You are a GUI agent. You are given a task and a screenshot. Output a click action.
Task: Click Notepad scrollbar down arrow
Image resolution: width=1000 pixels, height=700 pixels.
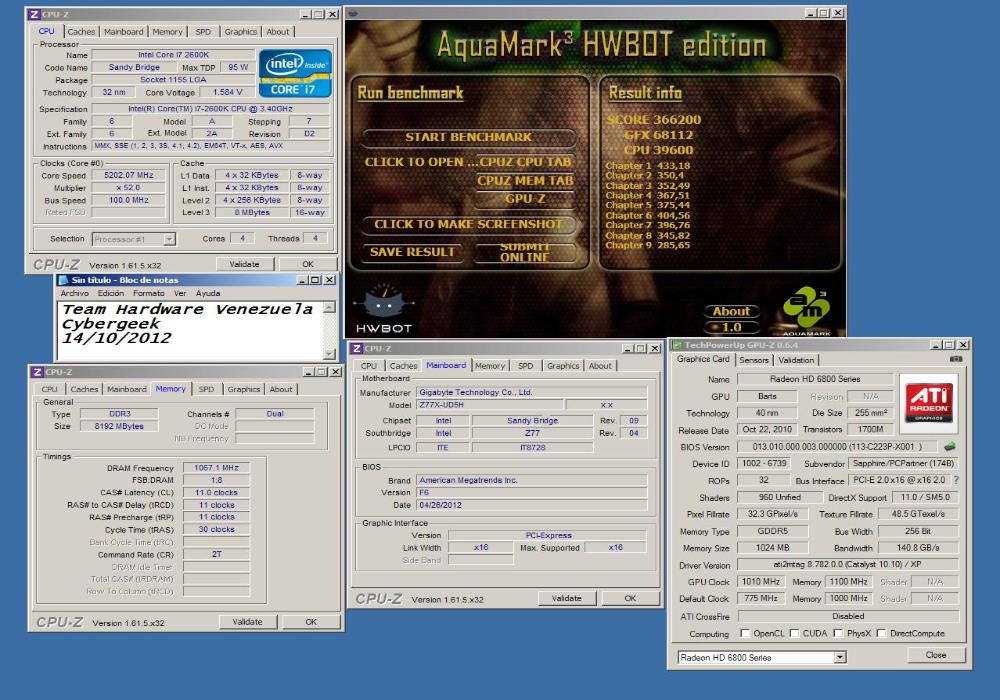click(x=329, y=354)
